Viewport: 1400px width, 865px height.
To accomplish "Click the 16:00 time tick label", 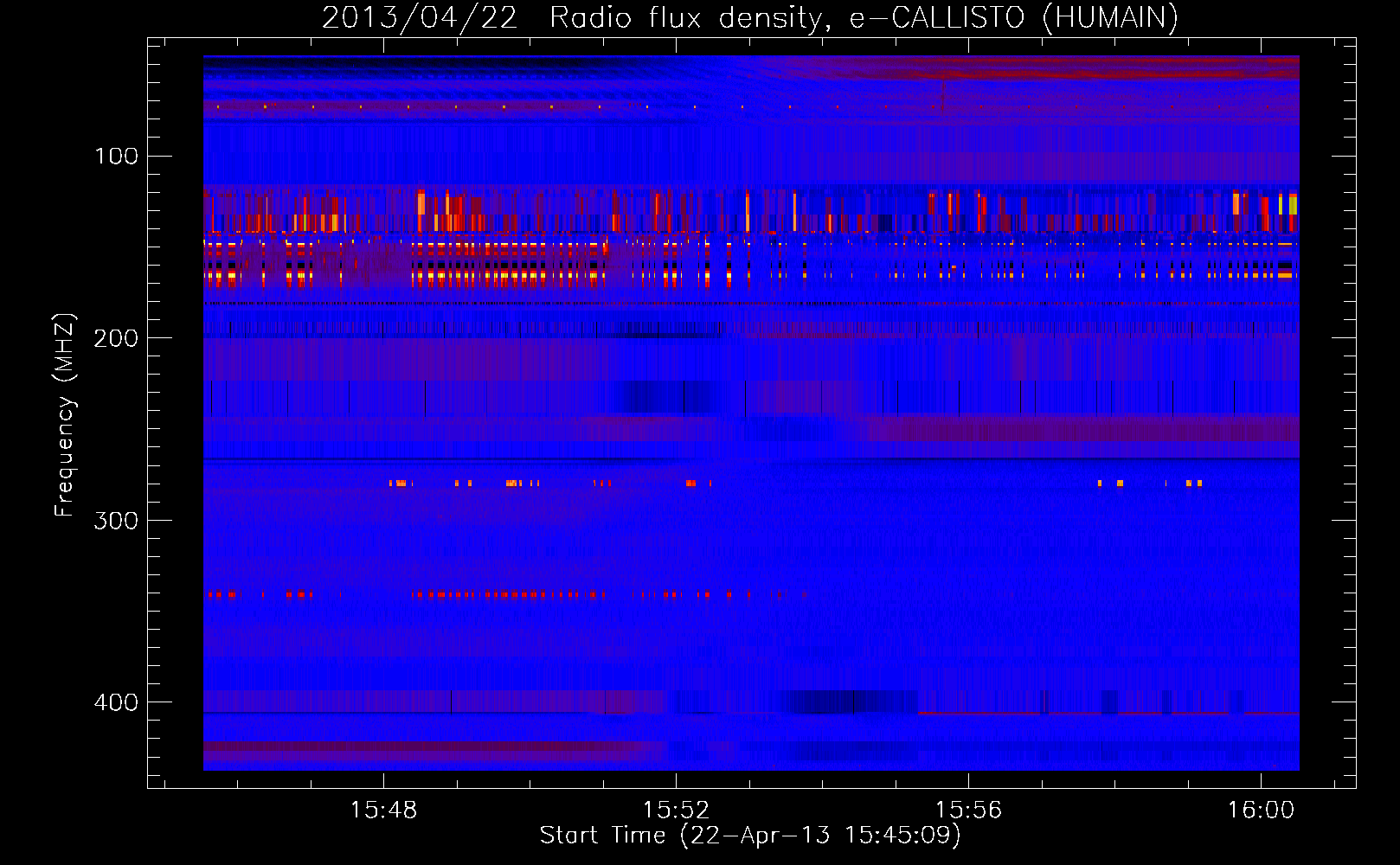I will tap(1261, 810).
